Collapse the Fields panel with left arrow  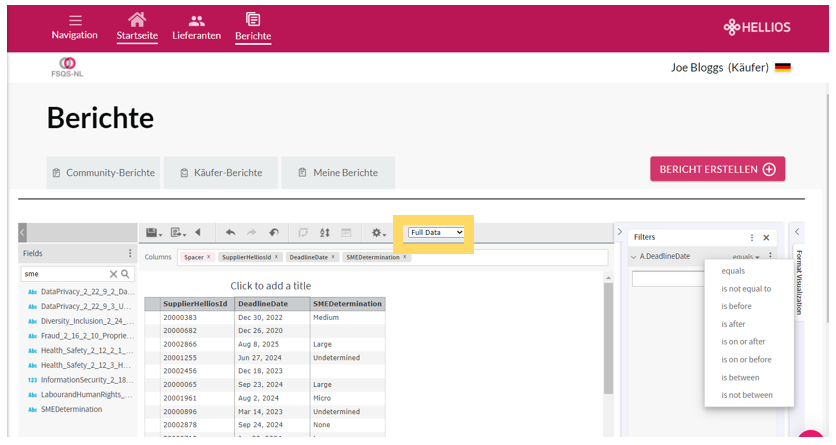(22, 232)
